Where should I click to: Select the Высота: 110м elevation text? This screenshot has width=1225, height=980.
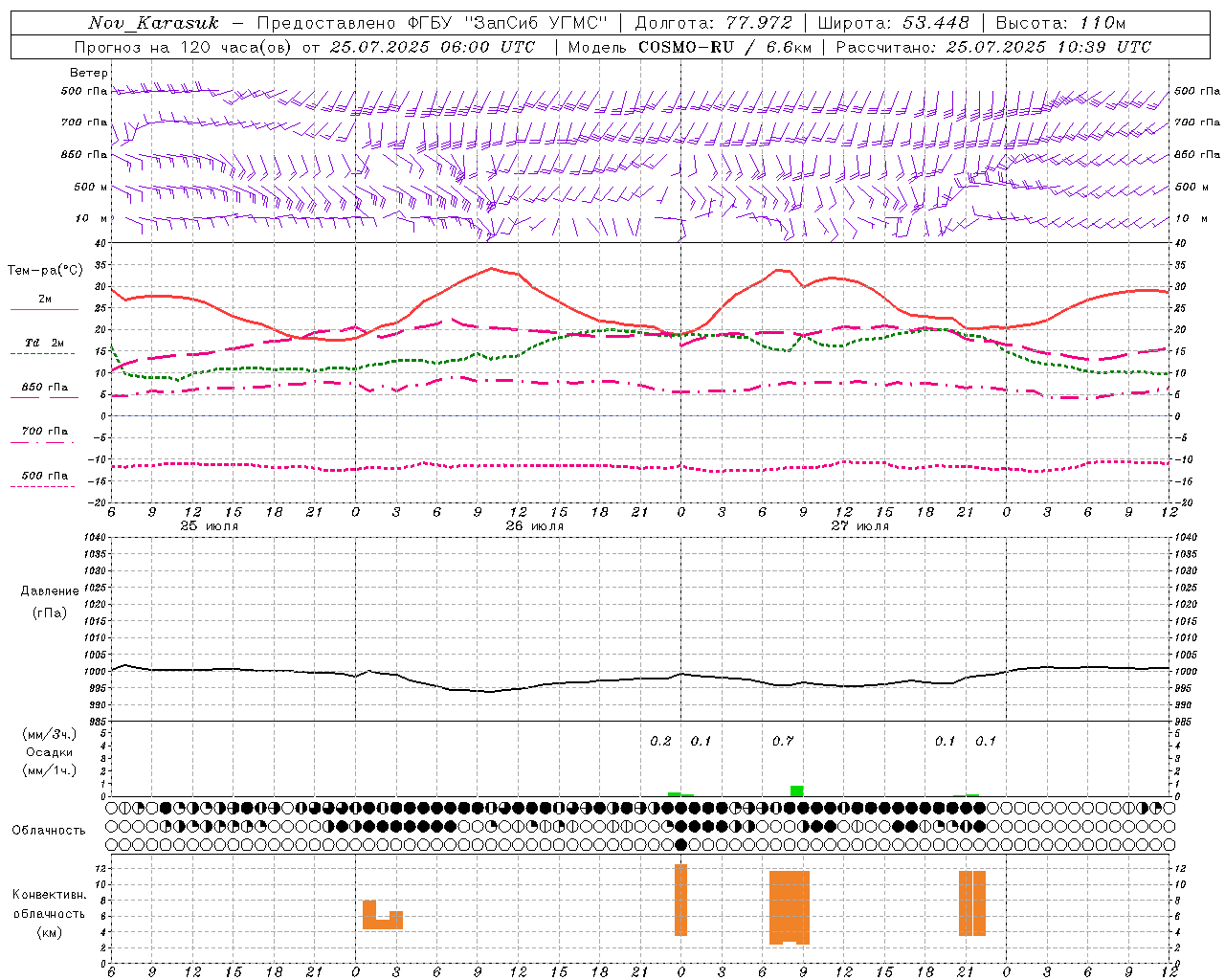[x=1060, y=23]
